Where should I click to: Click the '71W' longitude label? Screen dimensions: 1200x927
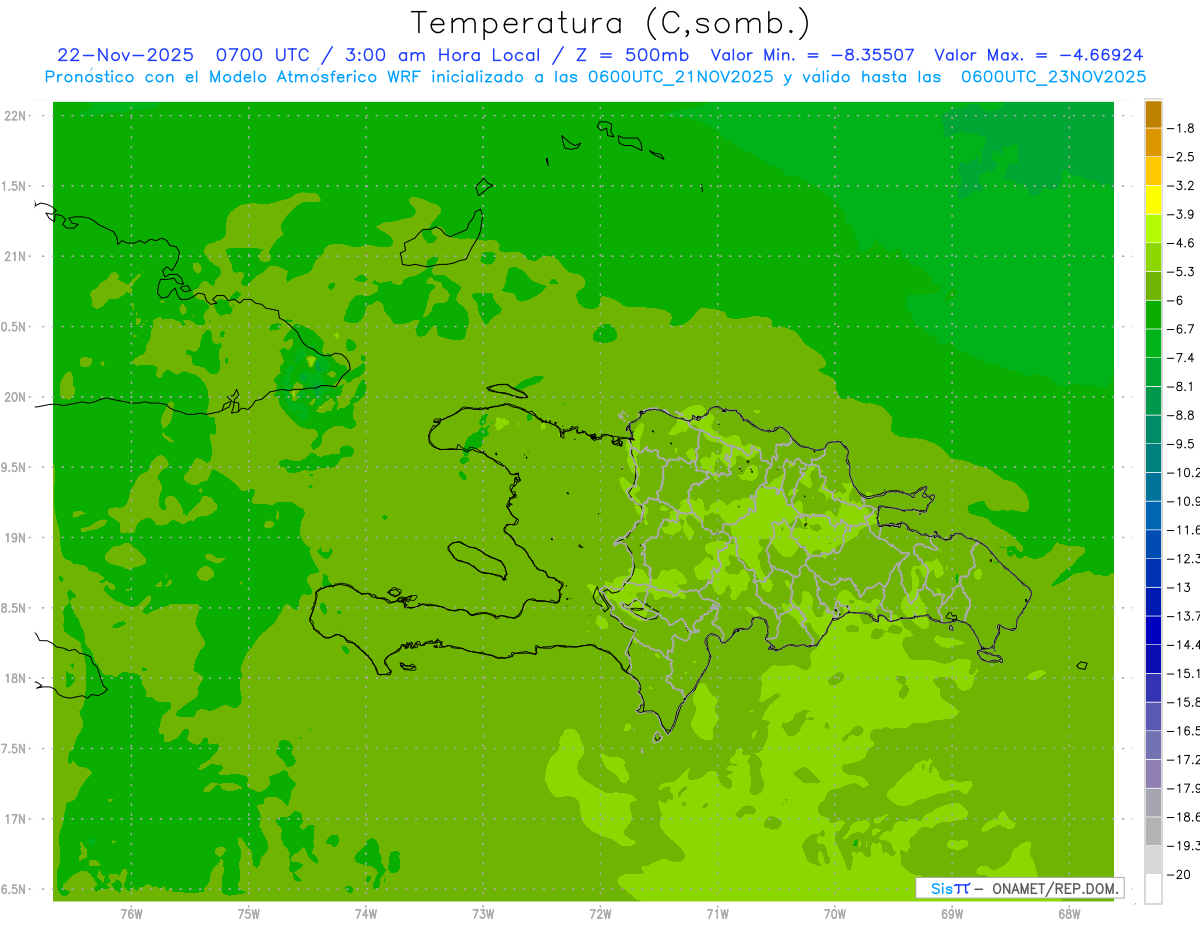pyautogui.click(x=718, y=914)
